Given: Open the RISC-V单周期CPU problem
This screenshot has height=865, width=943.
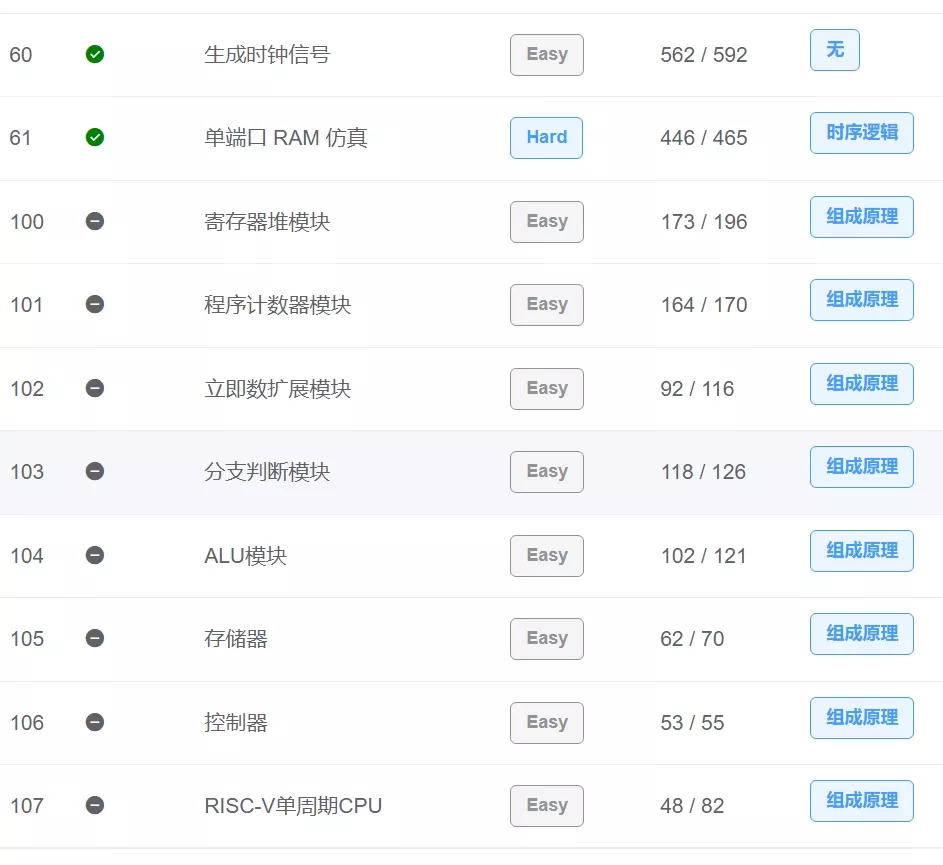Looking at the screenshot, I should pyautogui.click(x=293, y=805).
